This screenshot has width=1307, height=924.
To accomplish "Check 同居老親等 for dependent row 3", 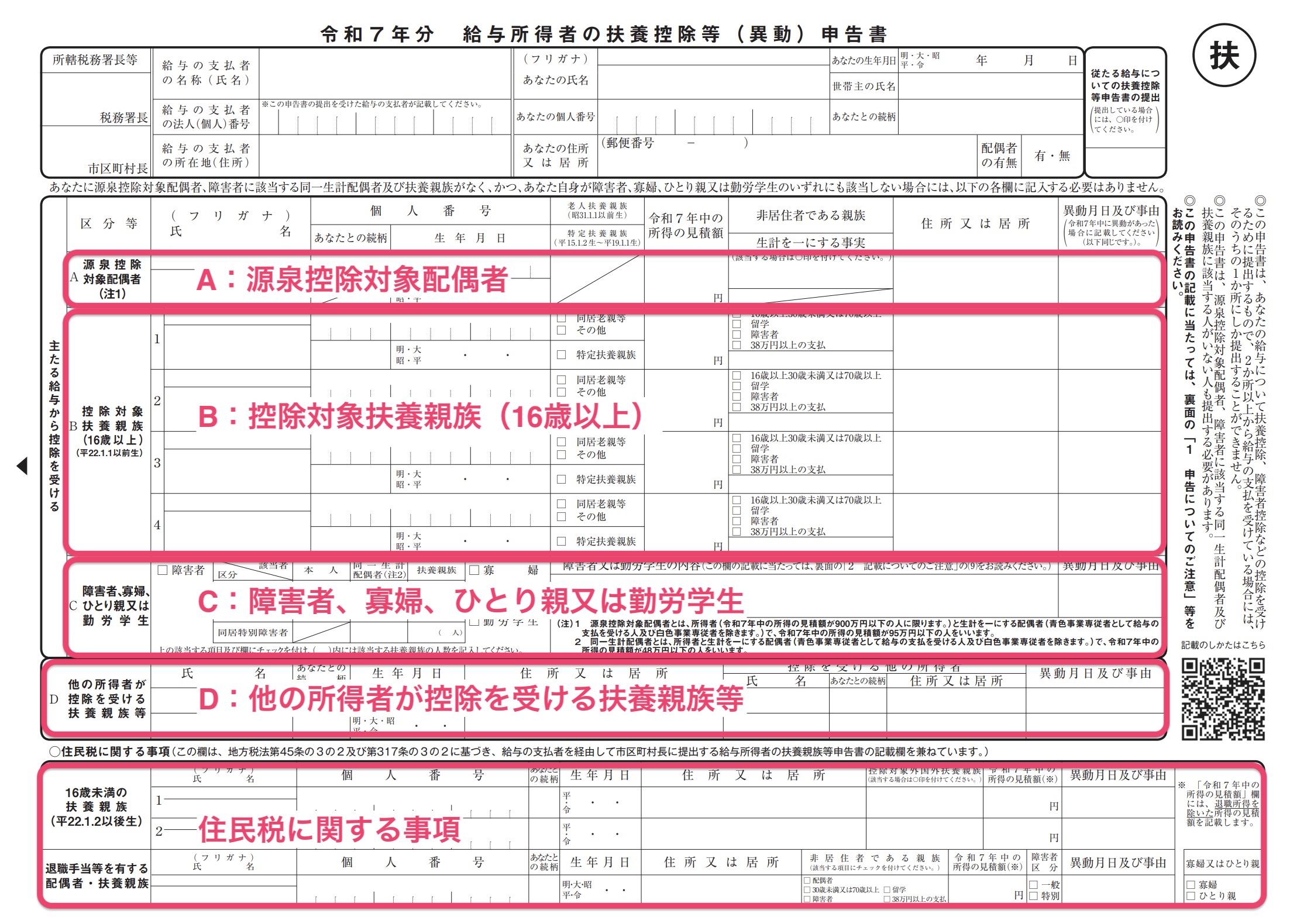I will click(x=562, y=442).
